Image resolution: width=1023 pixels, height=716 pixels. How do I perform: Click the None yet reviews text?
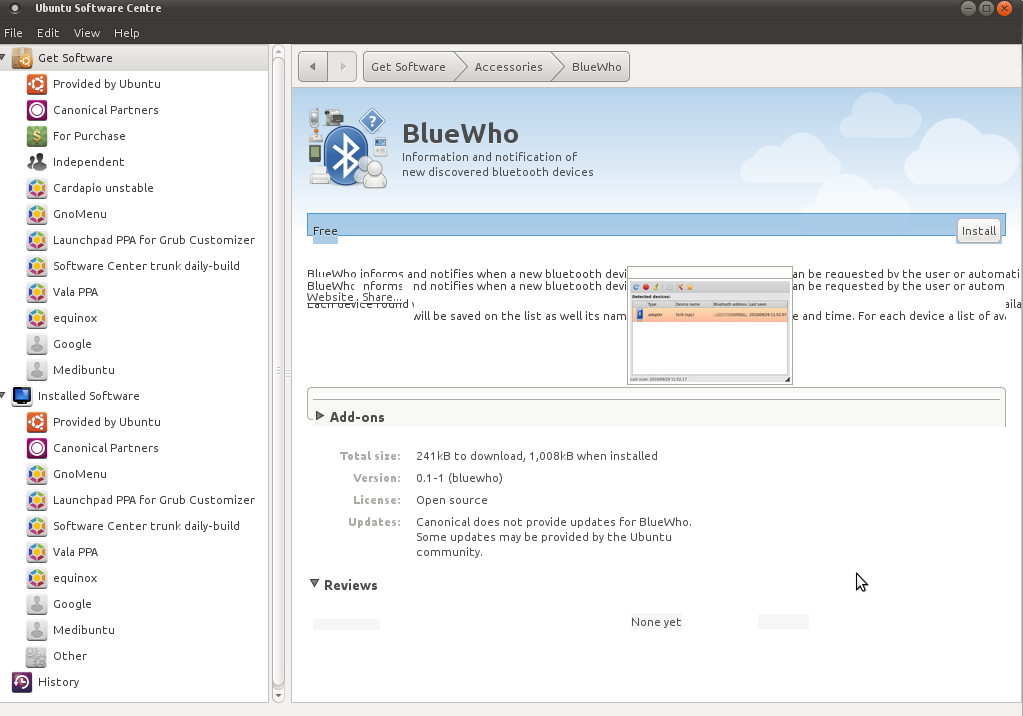point(656,622)
